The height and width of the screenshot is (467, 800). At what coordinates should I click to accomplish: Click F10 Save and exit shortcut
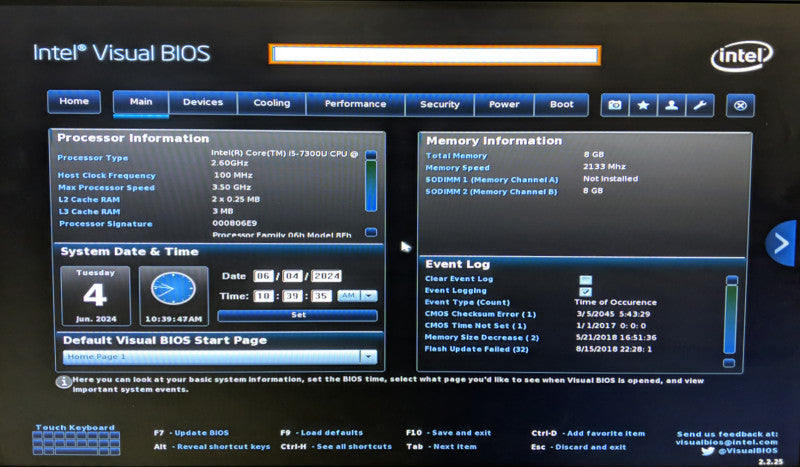[448, 433]
